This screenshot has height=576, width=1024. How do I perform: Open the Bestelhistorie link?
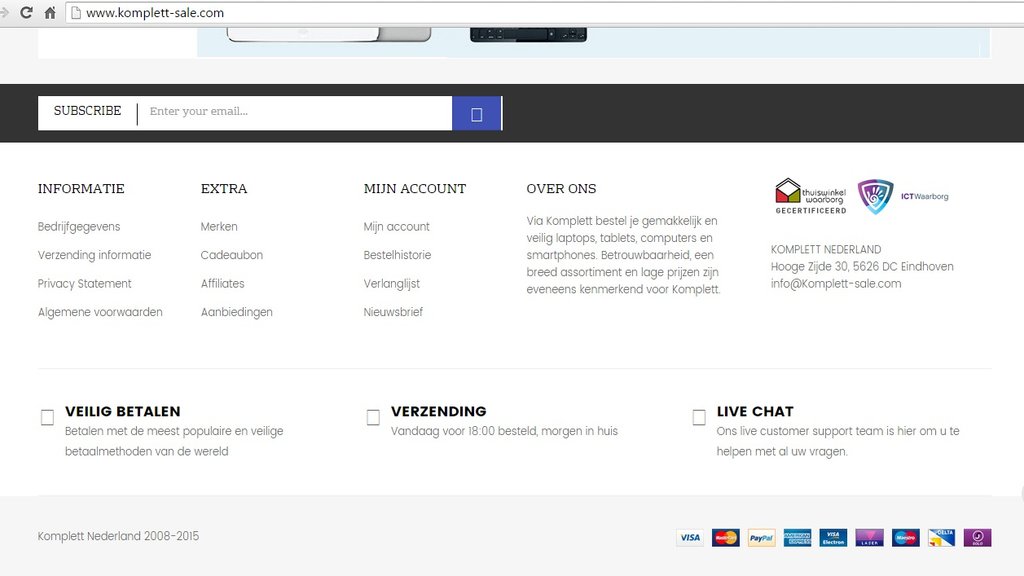[397, 255]
